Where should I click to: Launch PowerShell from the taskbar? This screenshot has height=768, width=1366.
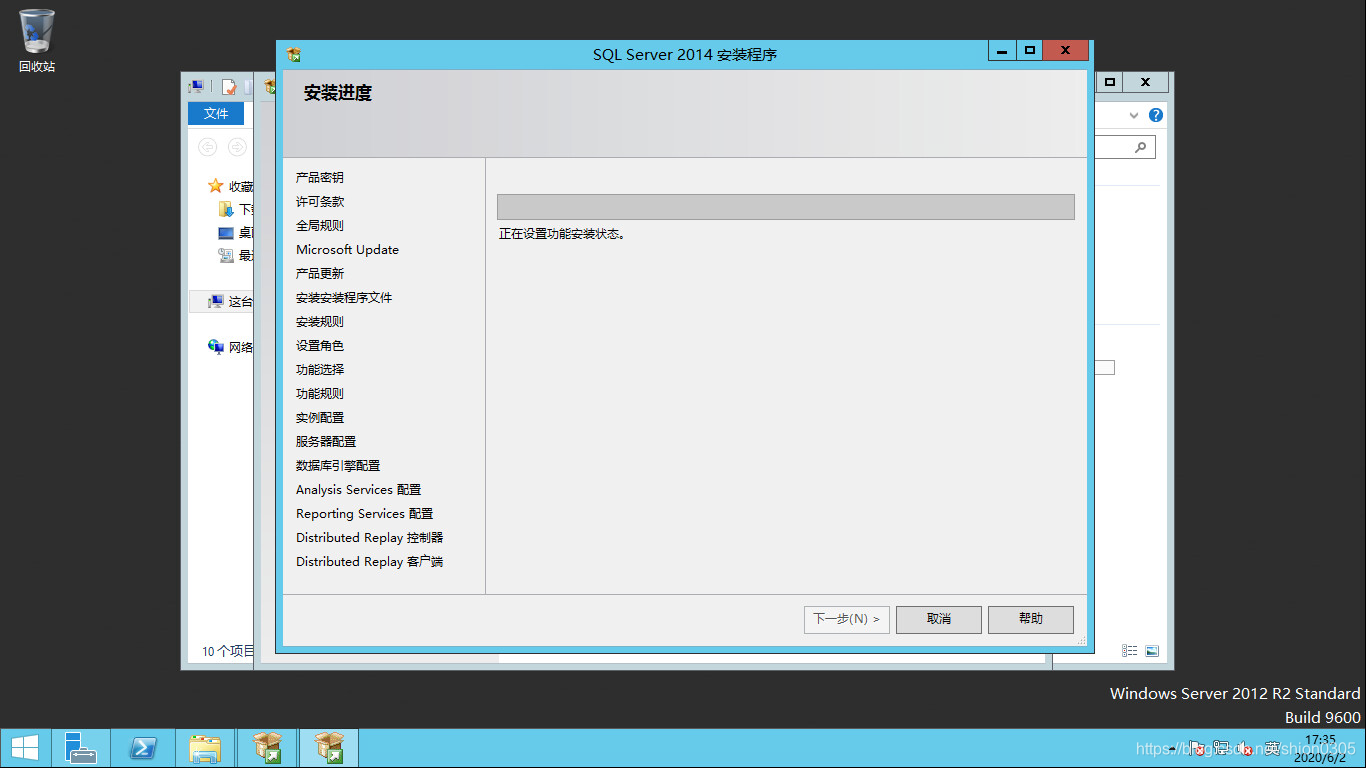pos(143,748)
